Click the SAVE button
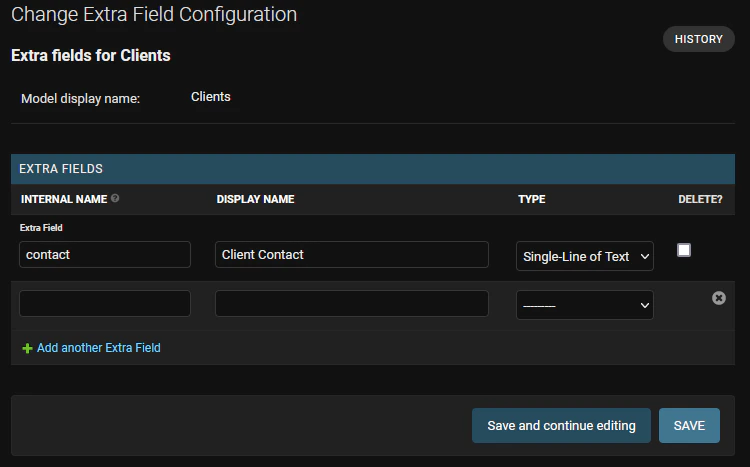Viewport: 750px width, 467px height. tap(689, 425)
